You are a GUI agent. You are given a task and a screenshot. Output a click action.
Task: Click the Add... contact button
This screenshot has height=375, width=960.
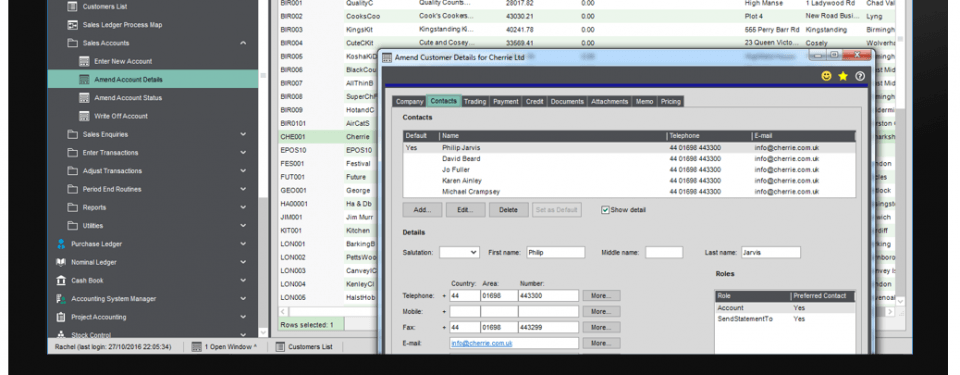(x=422, y=210)
